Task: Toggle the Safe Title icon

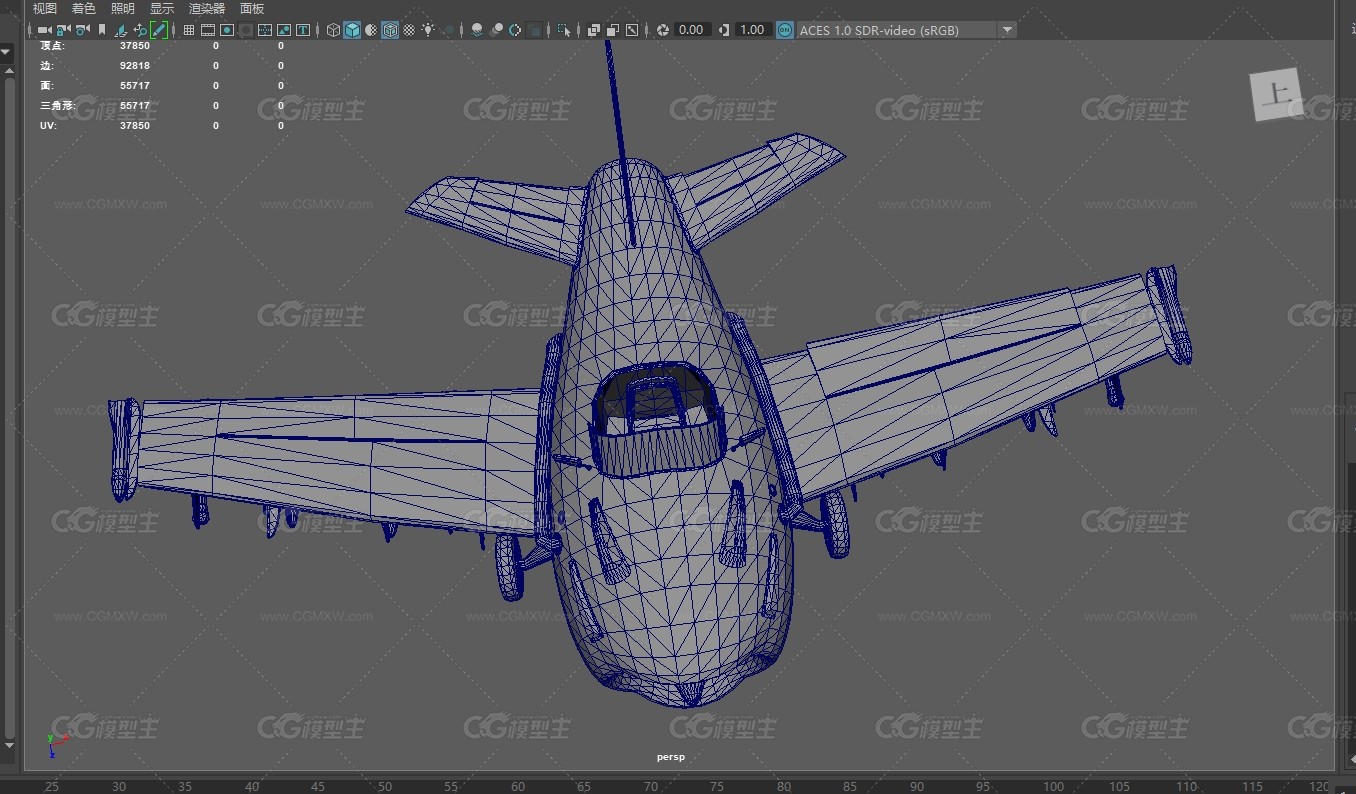Action: point(302,30)
